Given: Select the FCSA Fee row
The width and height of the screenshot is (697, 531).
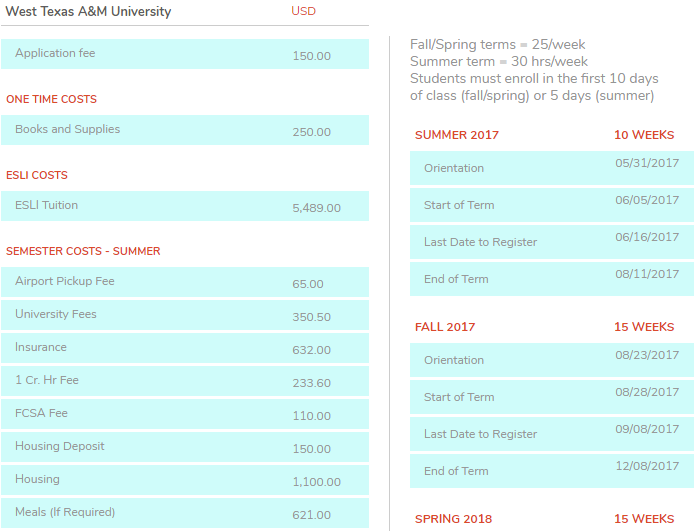Looking at the screenshot, I should click(185, 414).
